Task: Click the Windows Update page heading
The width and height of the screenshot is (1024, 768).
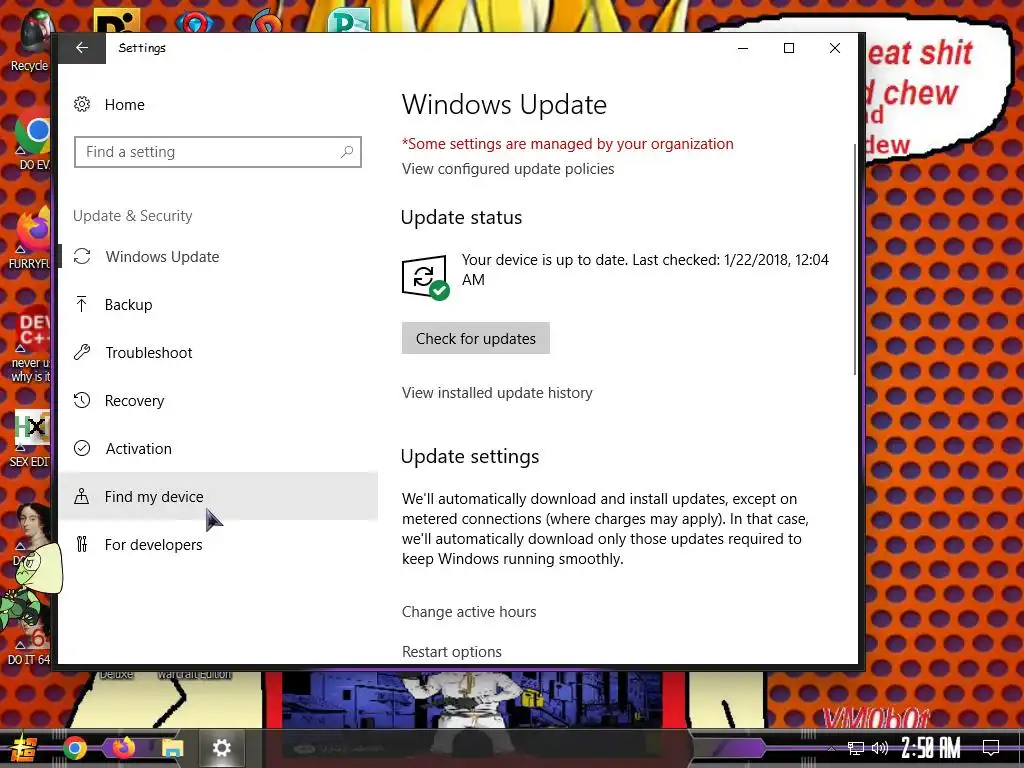Action: [504, 104]
